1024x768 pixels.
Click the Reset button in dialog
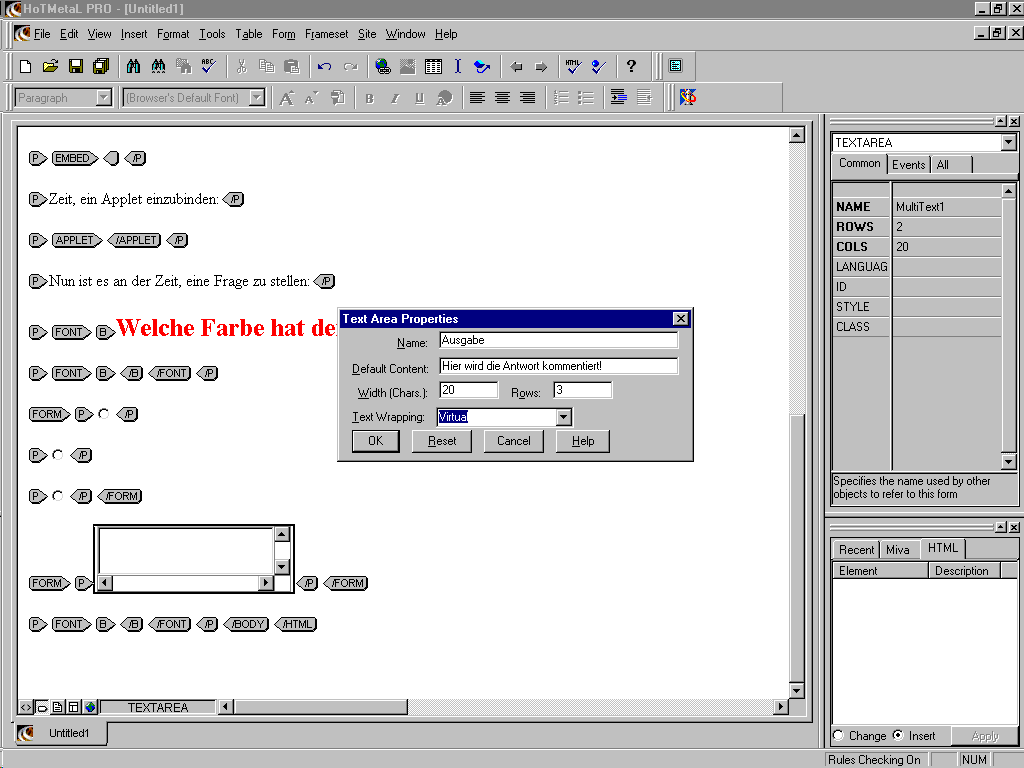coord(442,441)
